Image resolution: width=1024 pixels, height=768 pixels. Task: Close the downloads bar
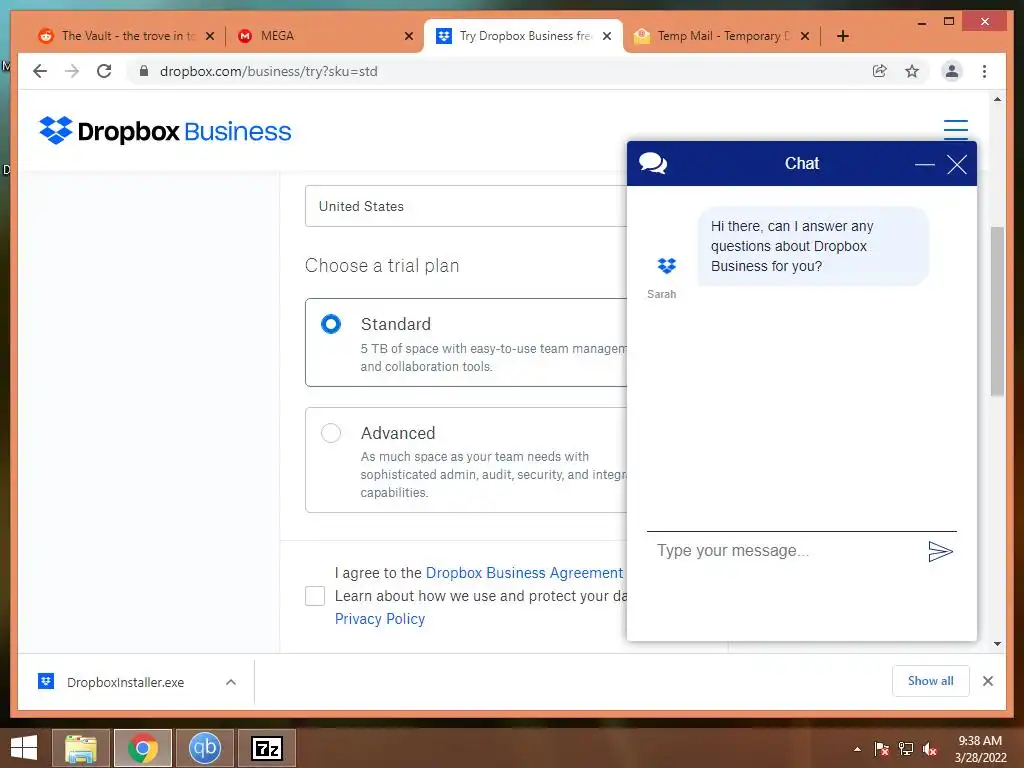click(987, 681)
